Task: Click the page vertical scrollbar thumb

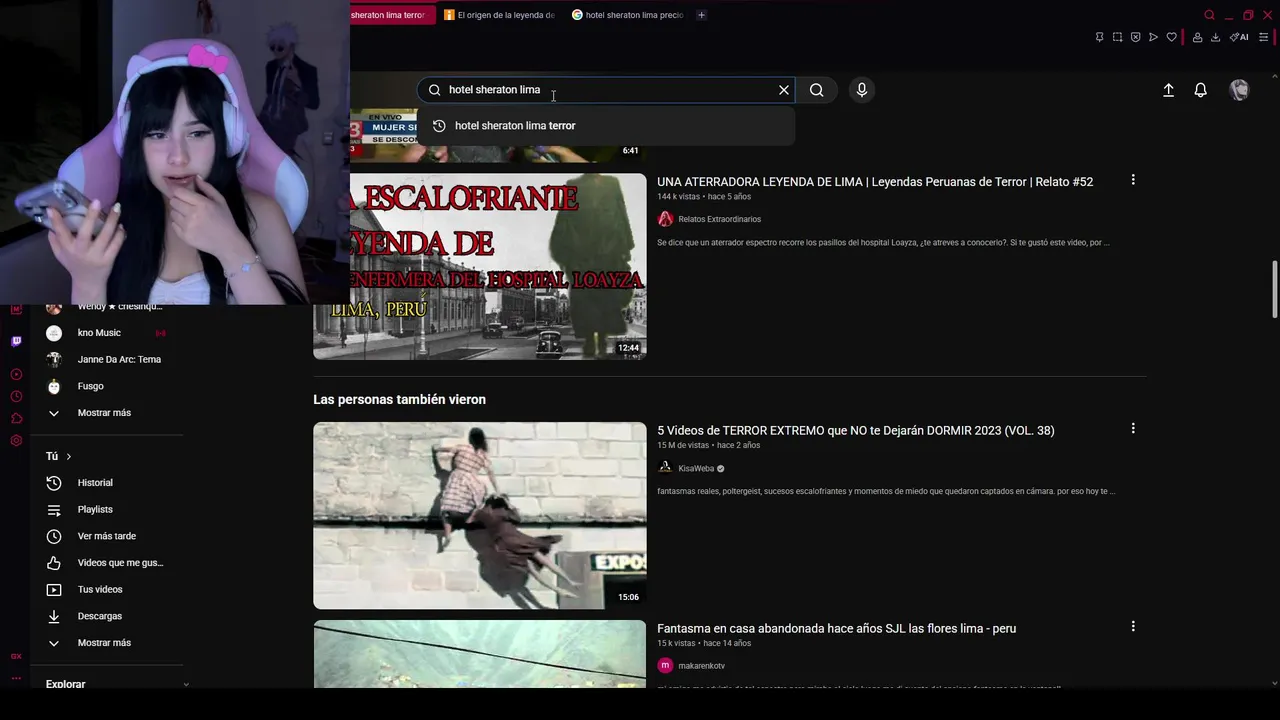Action: coord(1274,290)
